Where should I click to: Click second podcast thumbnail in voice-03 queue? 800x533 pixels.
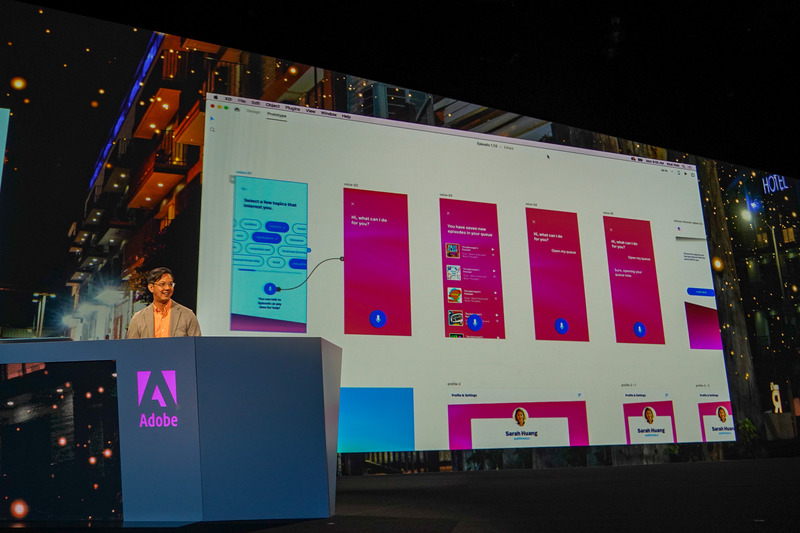(454, 273)
